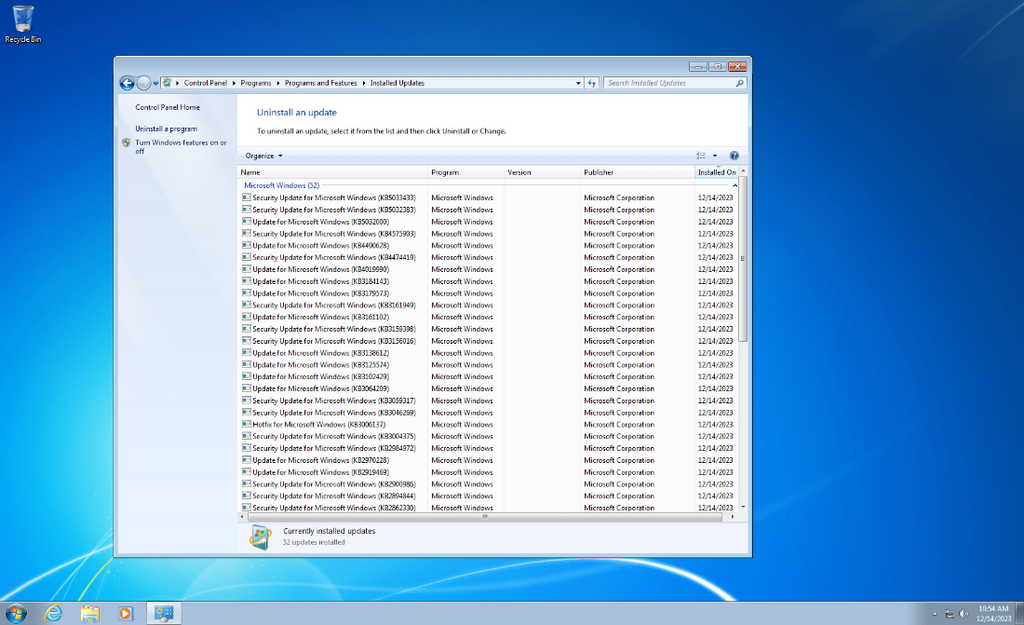Click icon of Update KB3184143
Screen dimensions: 1024x625
pyautogui.click(x=246, y=281)
